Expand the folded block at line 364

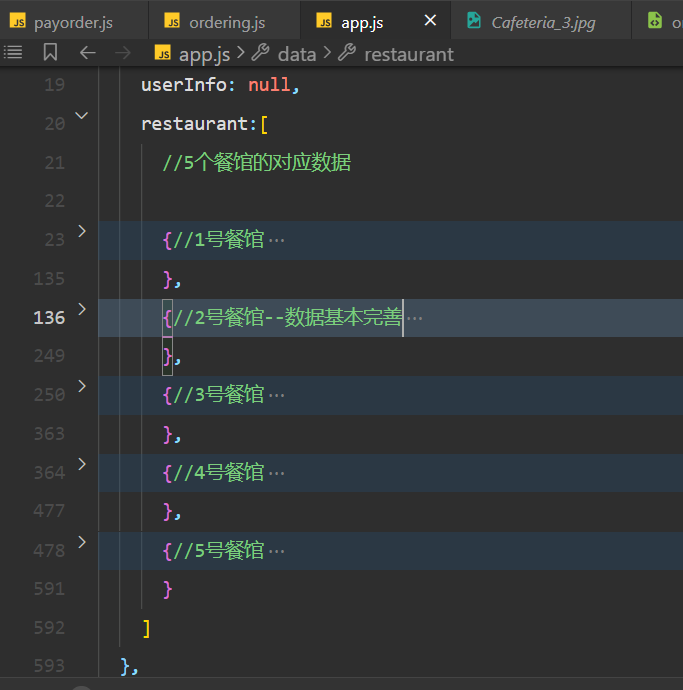82,464
